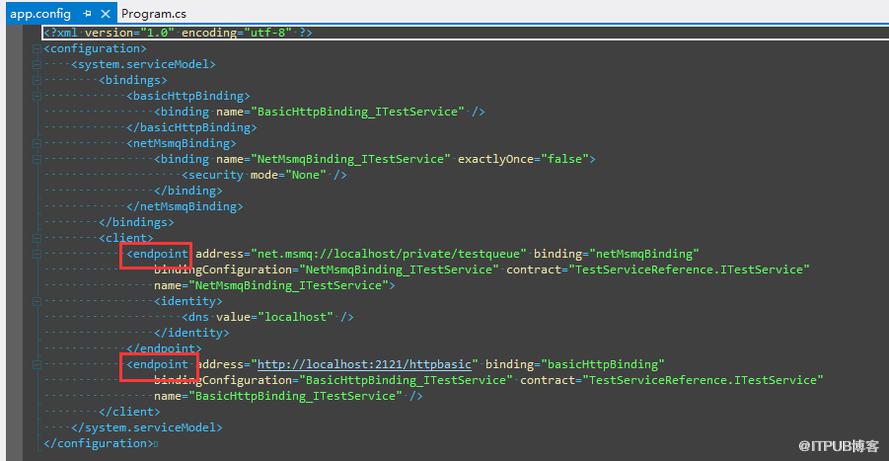Click the "NetMsmqBinding_ITestService" binding name value
The width and height of the screenshot is (889, 461).
click(351, 159)
